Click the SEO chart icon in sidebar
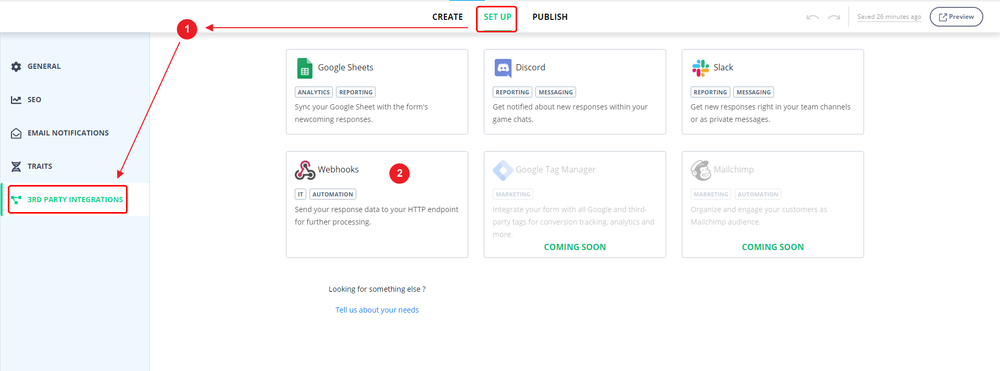The height and width of the screenshot is (371, 1000). pyautogui.click(x=16, y=100)
